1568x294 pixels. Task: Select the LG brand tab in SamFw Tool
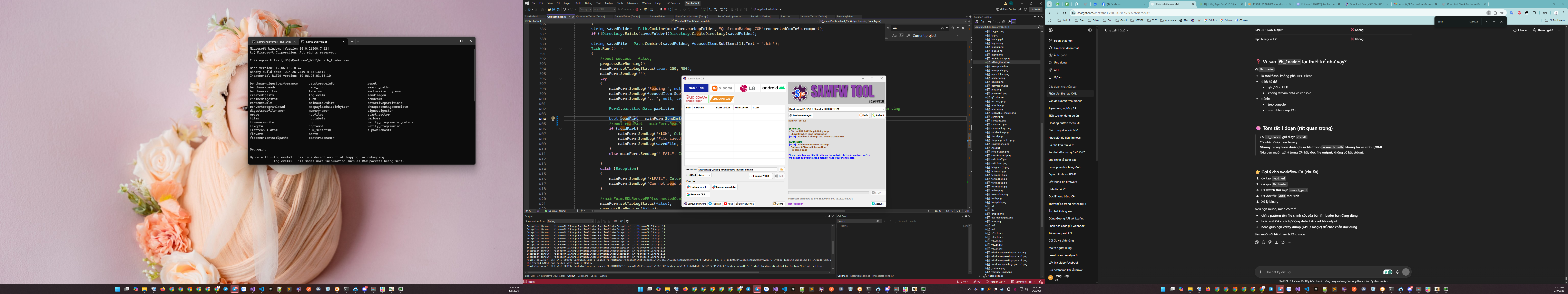[747, 88]
